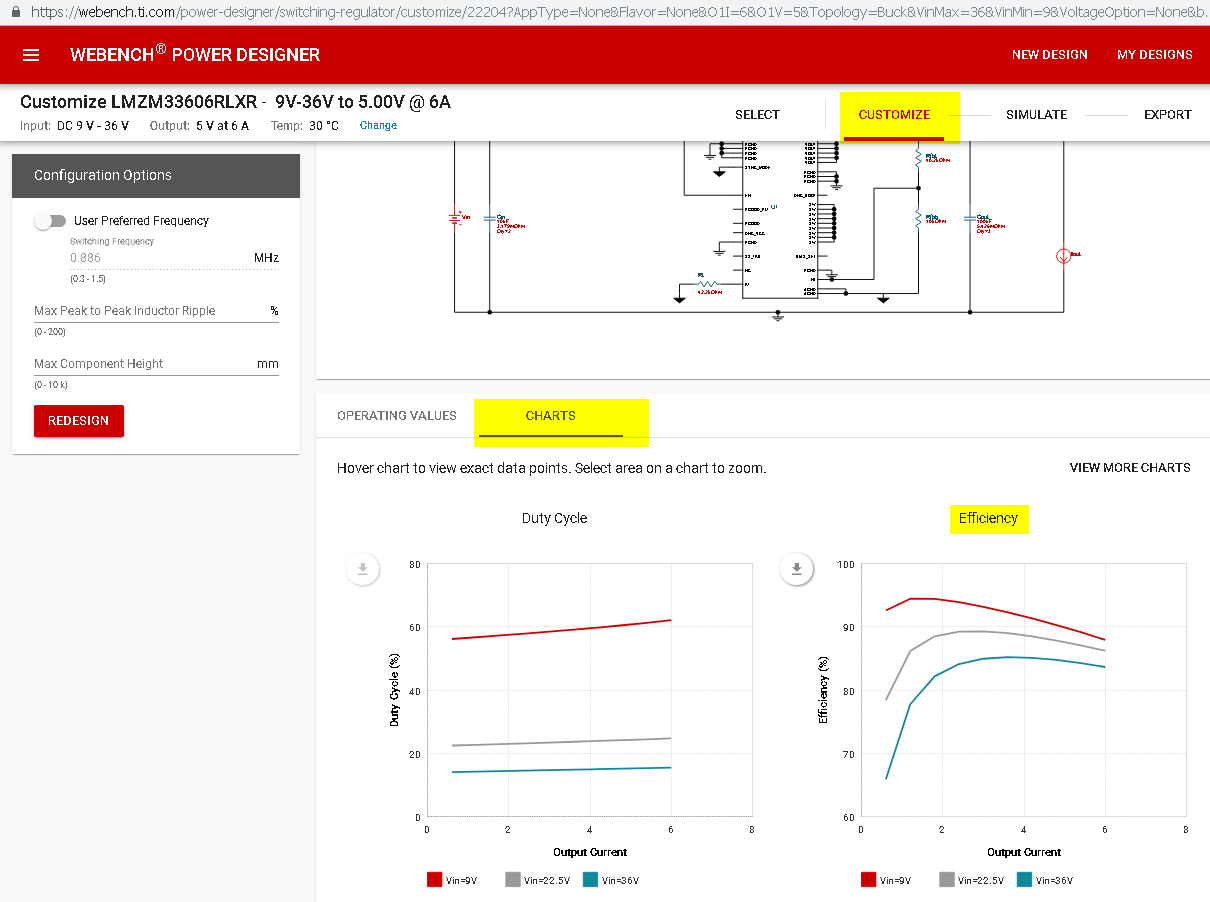1210x902 pixels.
Task: Select the Cout capacitor in schematic
Action: coord(969,218)
